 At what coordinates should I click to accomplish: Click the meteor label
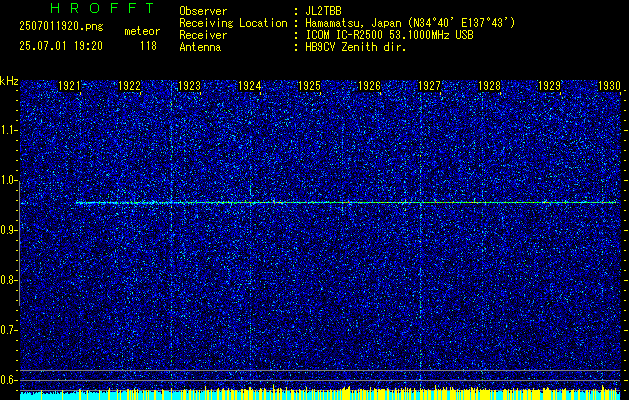(x=142, y=31)
